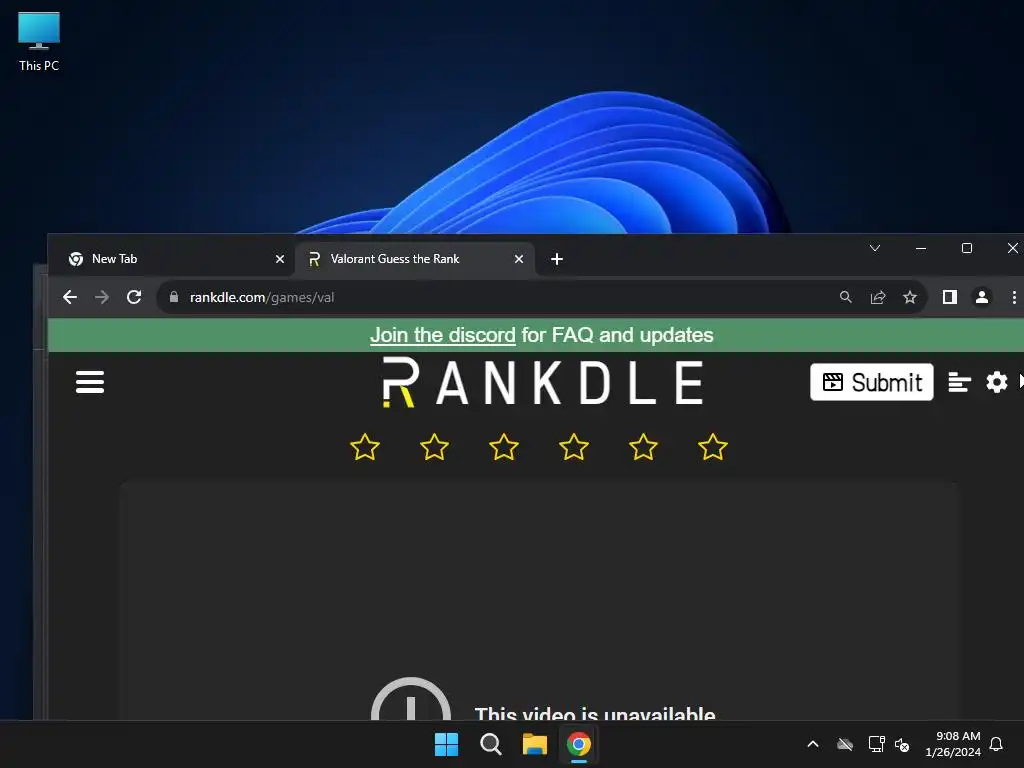Click the unavailable video player area
The image size is (1024, 768).
pyautogui.click(x=539, y=601)
